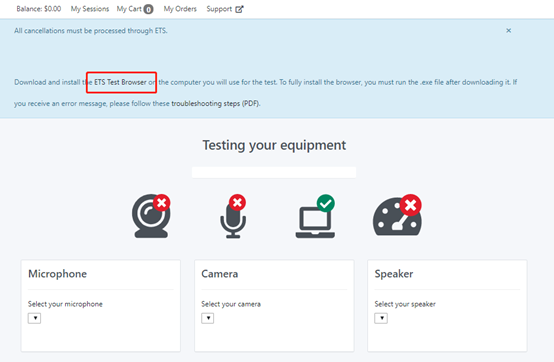This screenshot has height=362, width=554.
Task: Click the green checkmark badge on laptop
Action: [x=326, y=203]
